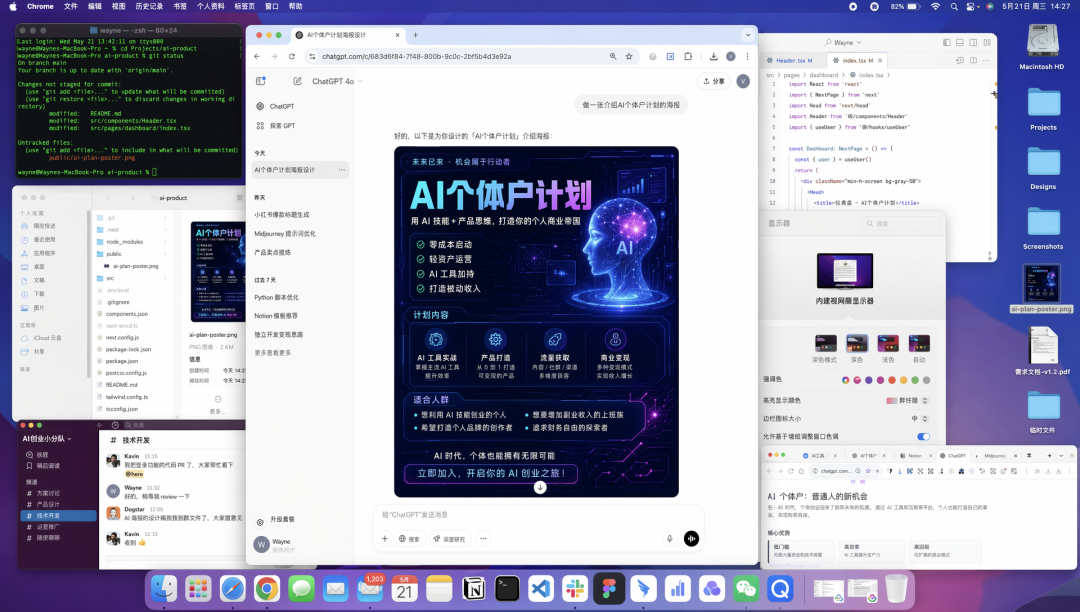Open WeChat from the Dock
1080x612 pixels.
pyautogui.click(x=745, y=589)
